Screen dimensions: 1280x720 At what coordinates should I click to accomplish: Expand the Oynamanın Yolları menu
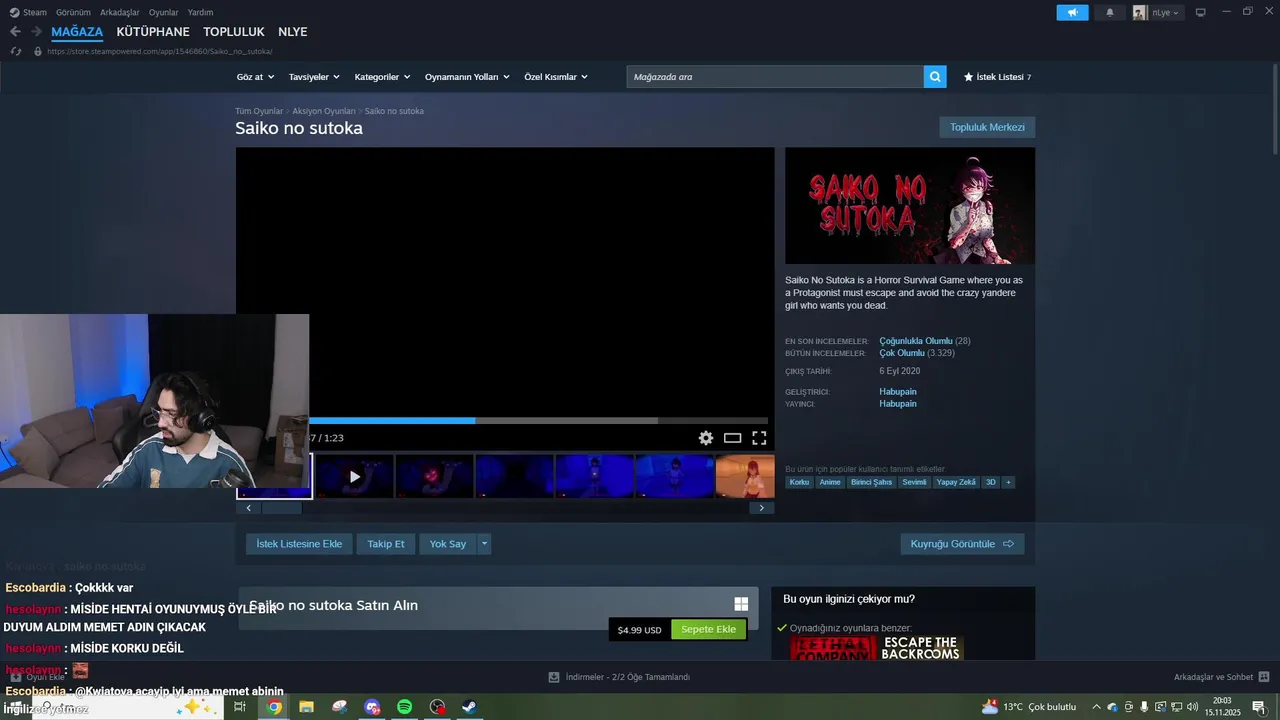(467, 77)
